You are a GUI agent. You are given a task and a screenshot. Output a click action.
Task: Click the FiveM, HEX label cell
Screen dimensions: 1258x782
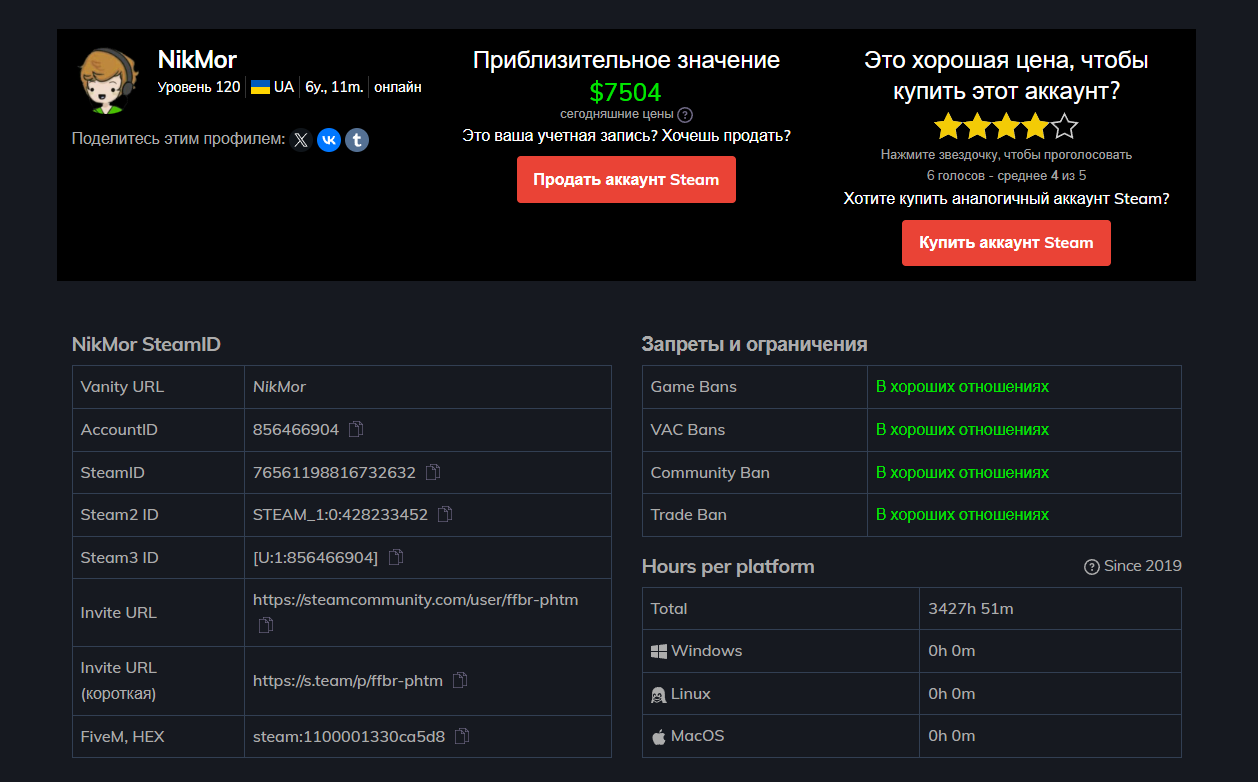click(158, 736)
